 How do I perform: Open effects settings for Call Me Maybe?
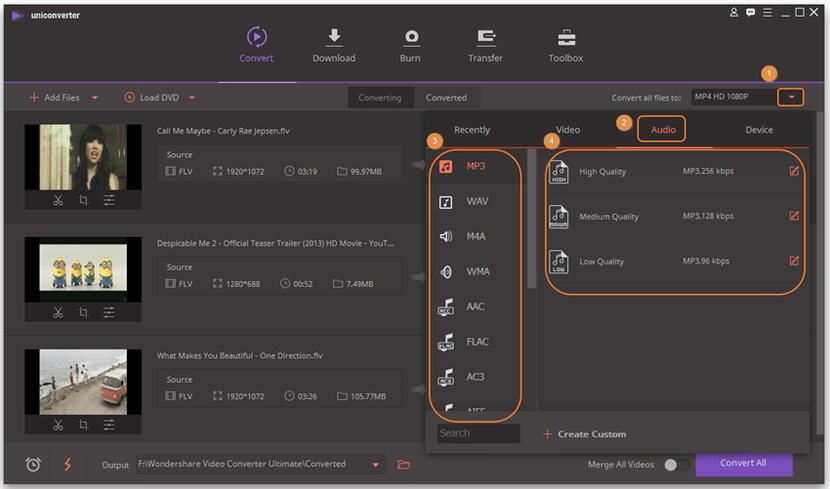click(109, 200)
